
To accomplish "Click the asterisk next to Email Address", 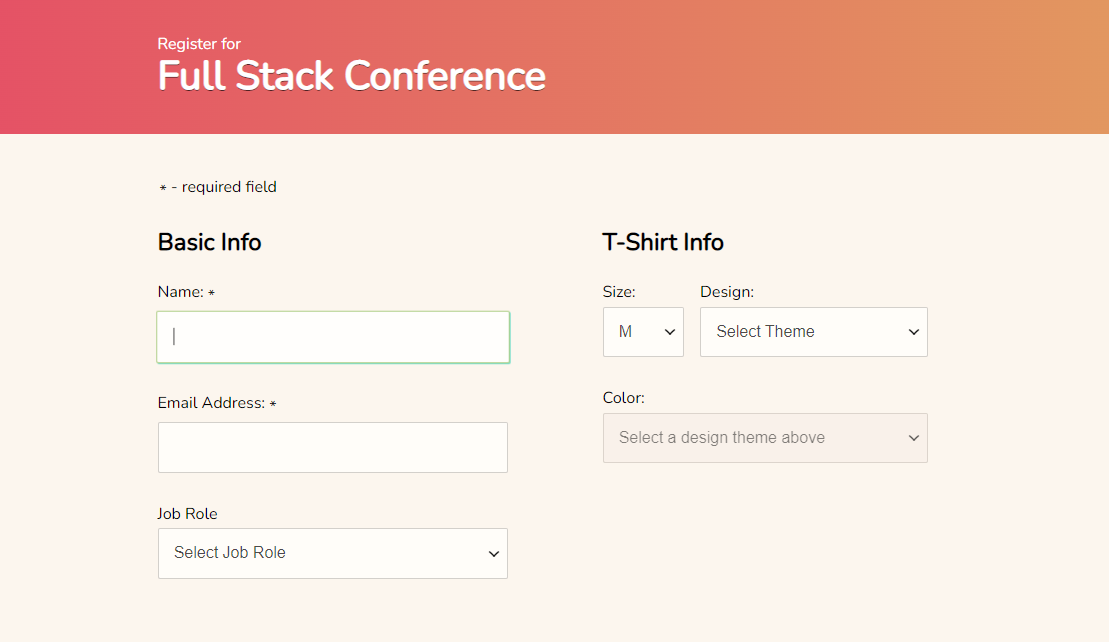I will click(273, 403).
